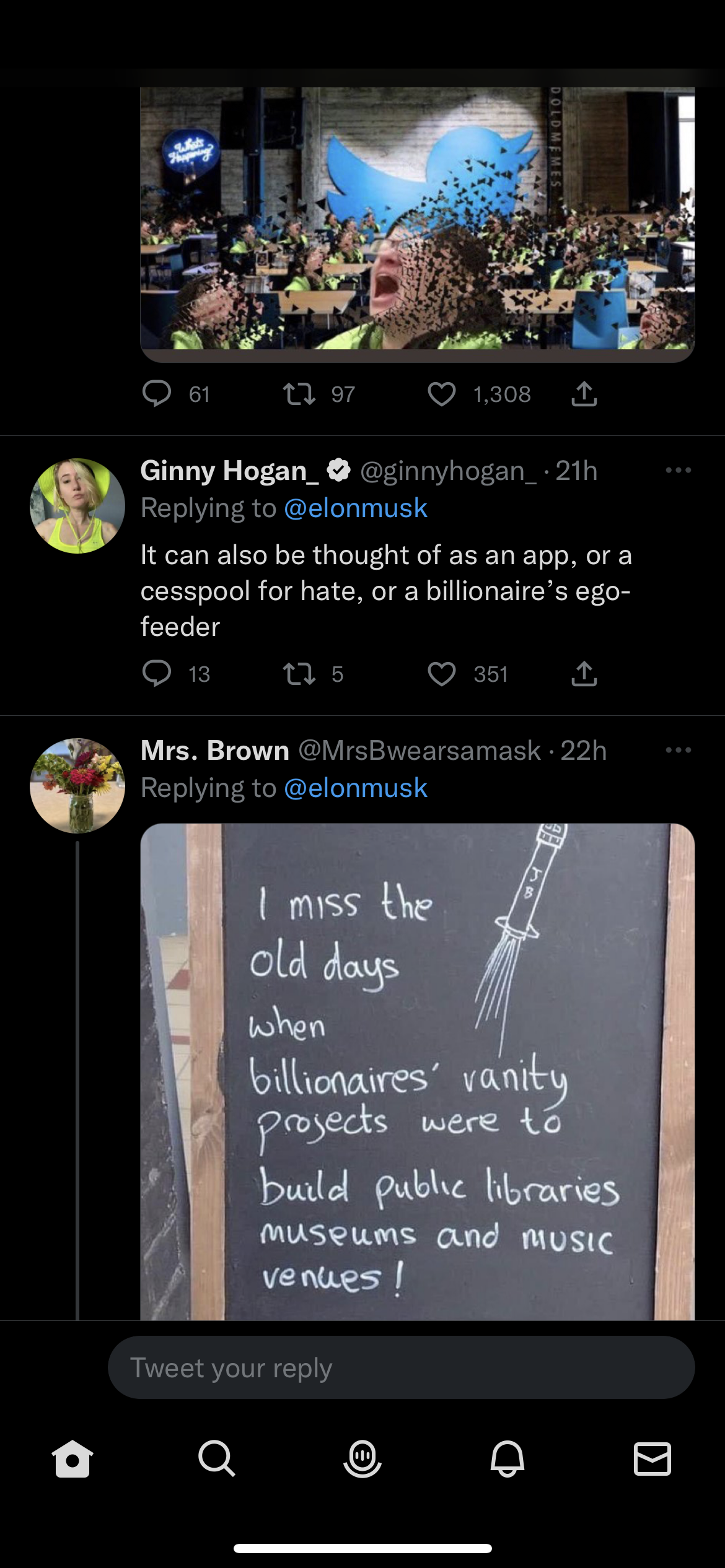
Task: Open the Spaces tab
Action: (362, 1459)
